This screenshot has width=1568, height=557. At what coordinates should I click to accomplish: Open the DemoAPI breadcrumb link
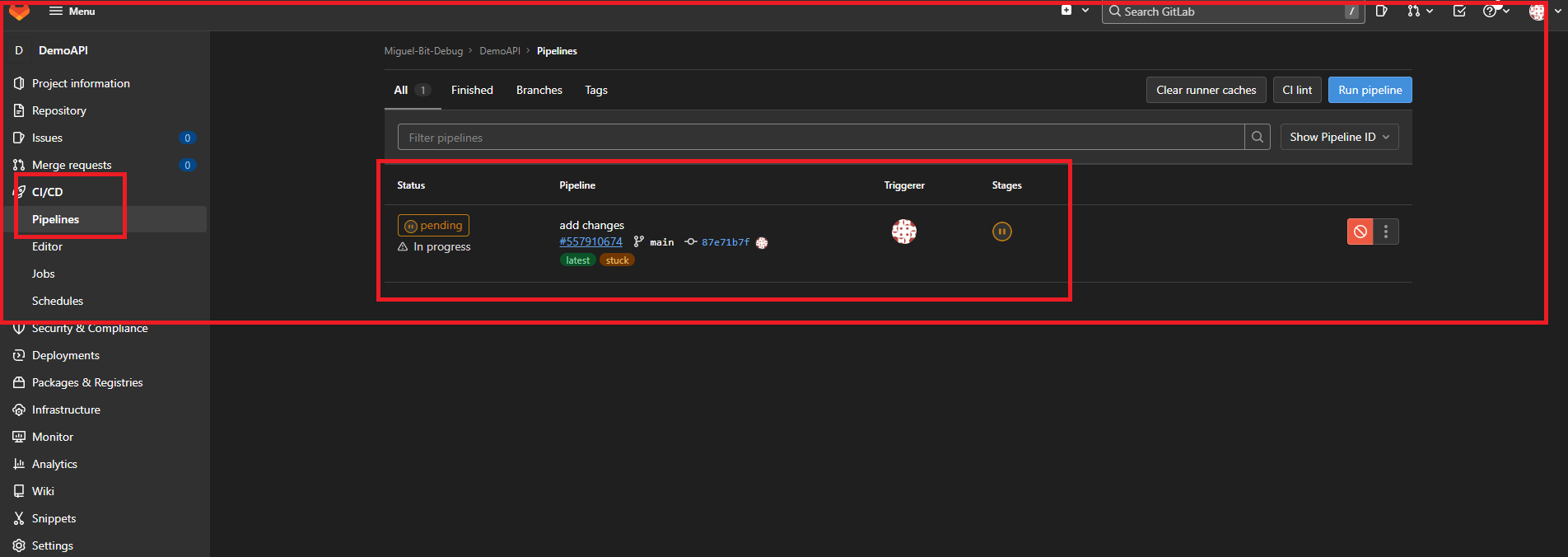pyautogui.click(x=500, y=51)
